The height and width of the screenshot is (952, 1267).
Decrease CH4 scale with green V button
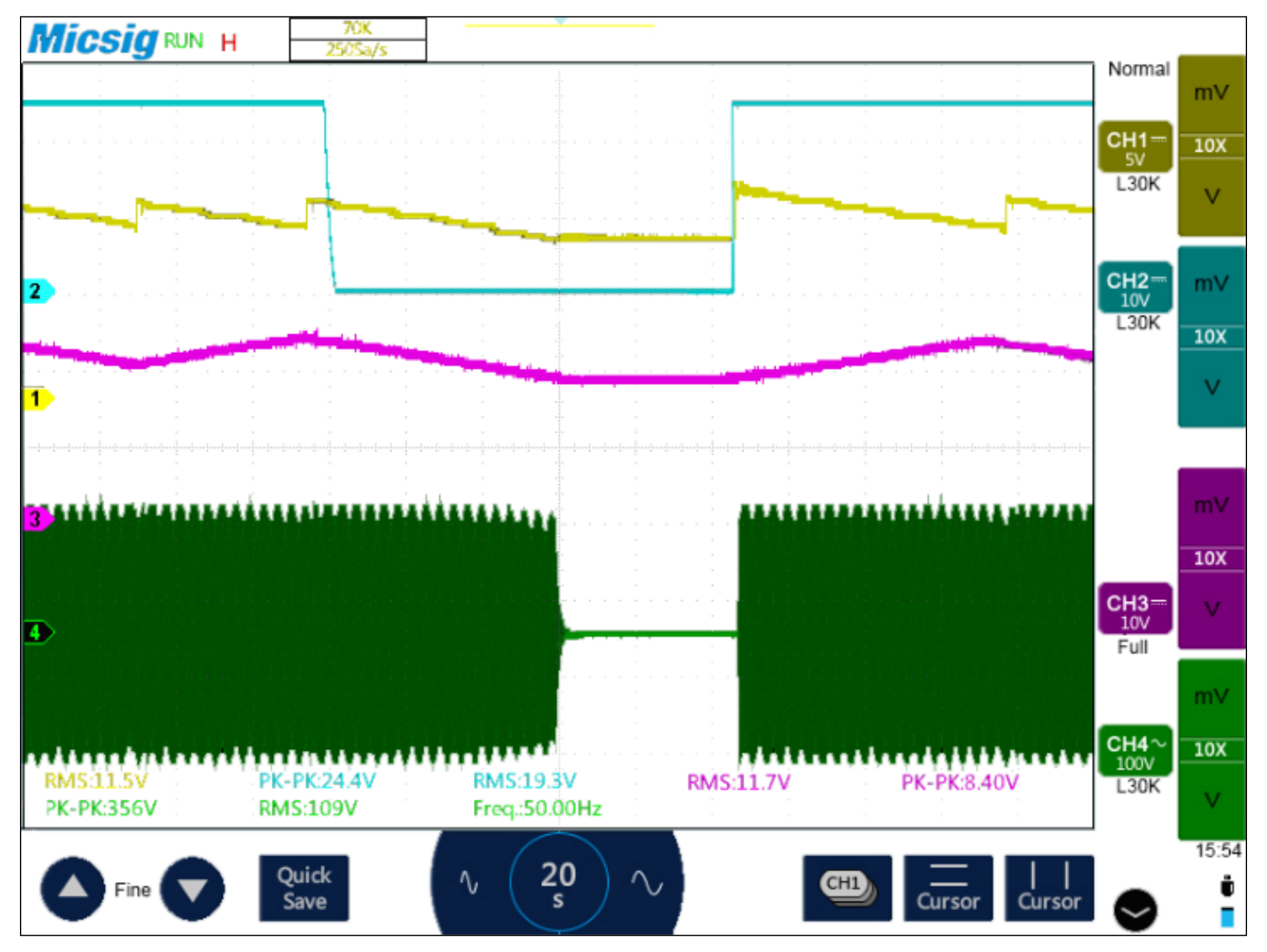click(1211, 800)
